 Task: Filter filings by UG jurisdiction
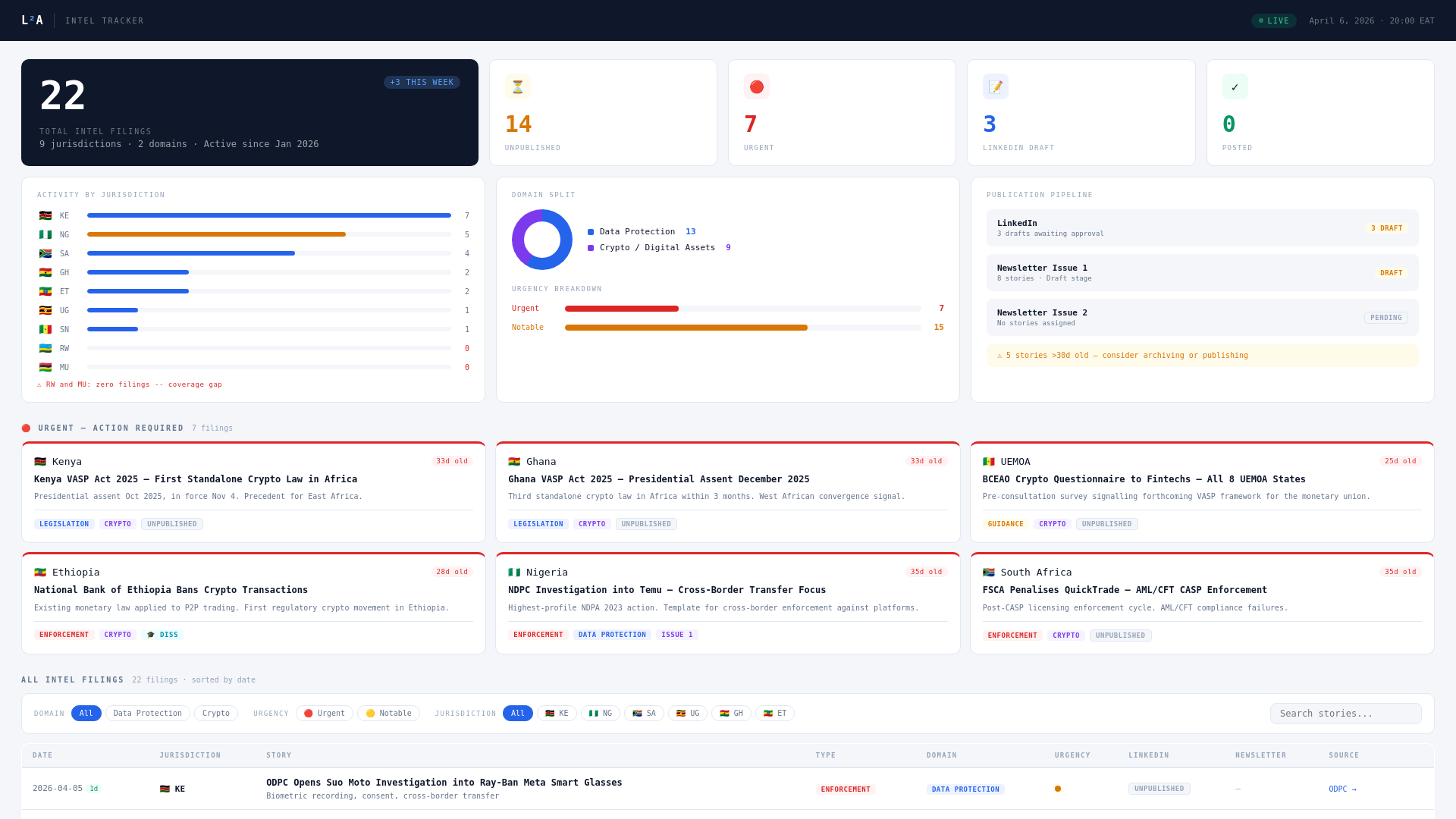[688, 713]
